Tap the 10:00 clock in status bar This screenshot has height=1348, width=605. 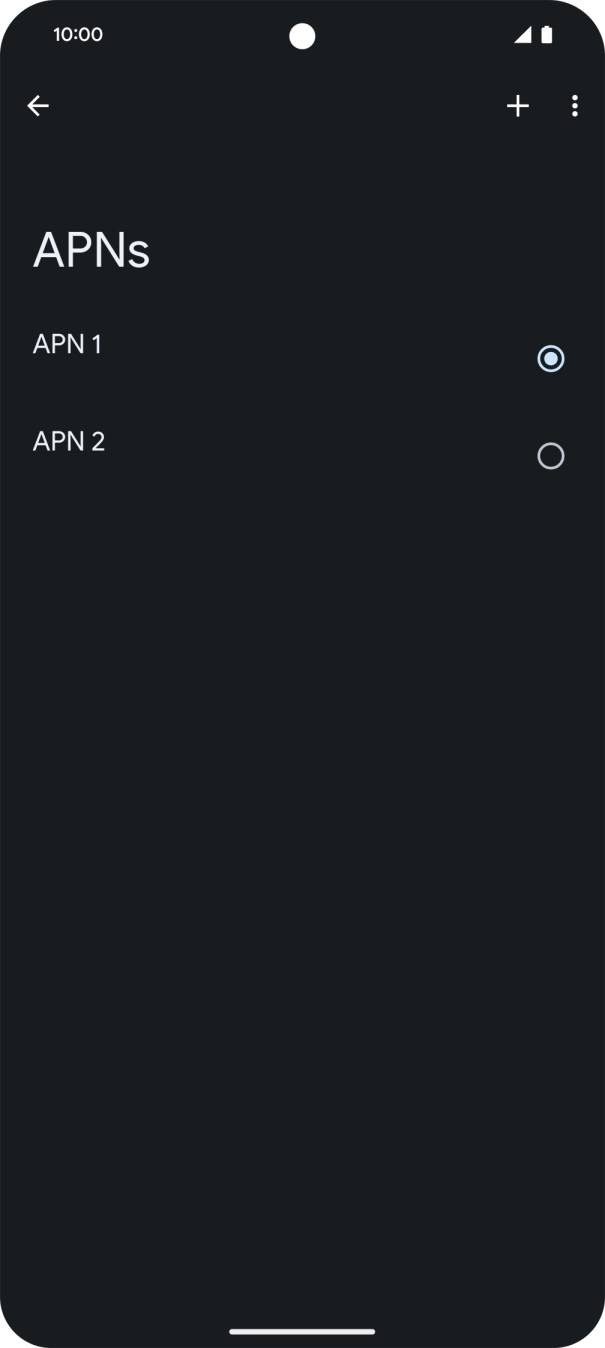pyautogui.click(x=78, y=35)
